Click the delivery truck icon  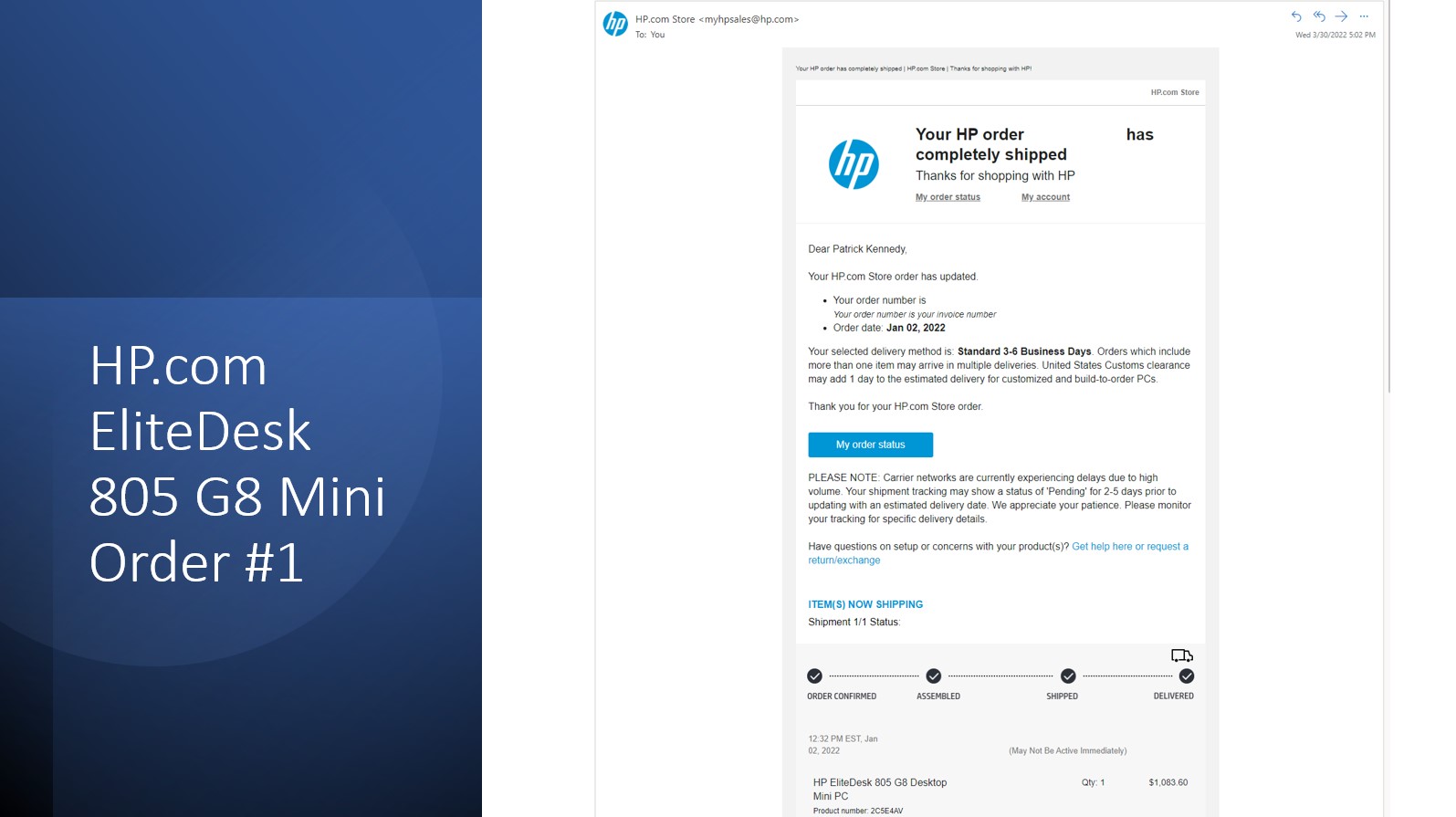pyautogui.click(x=1182, y=655)
